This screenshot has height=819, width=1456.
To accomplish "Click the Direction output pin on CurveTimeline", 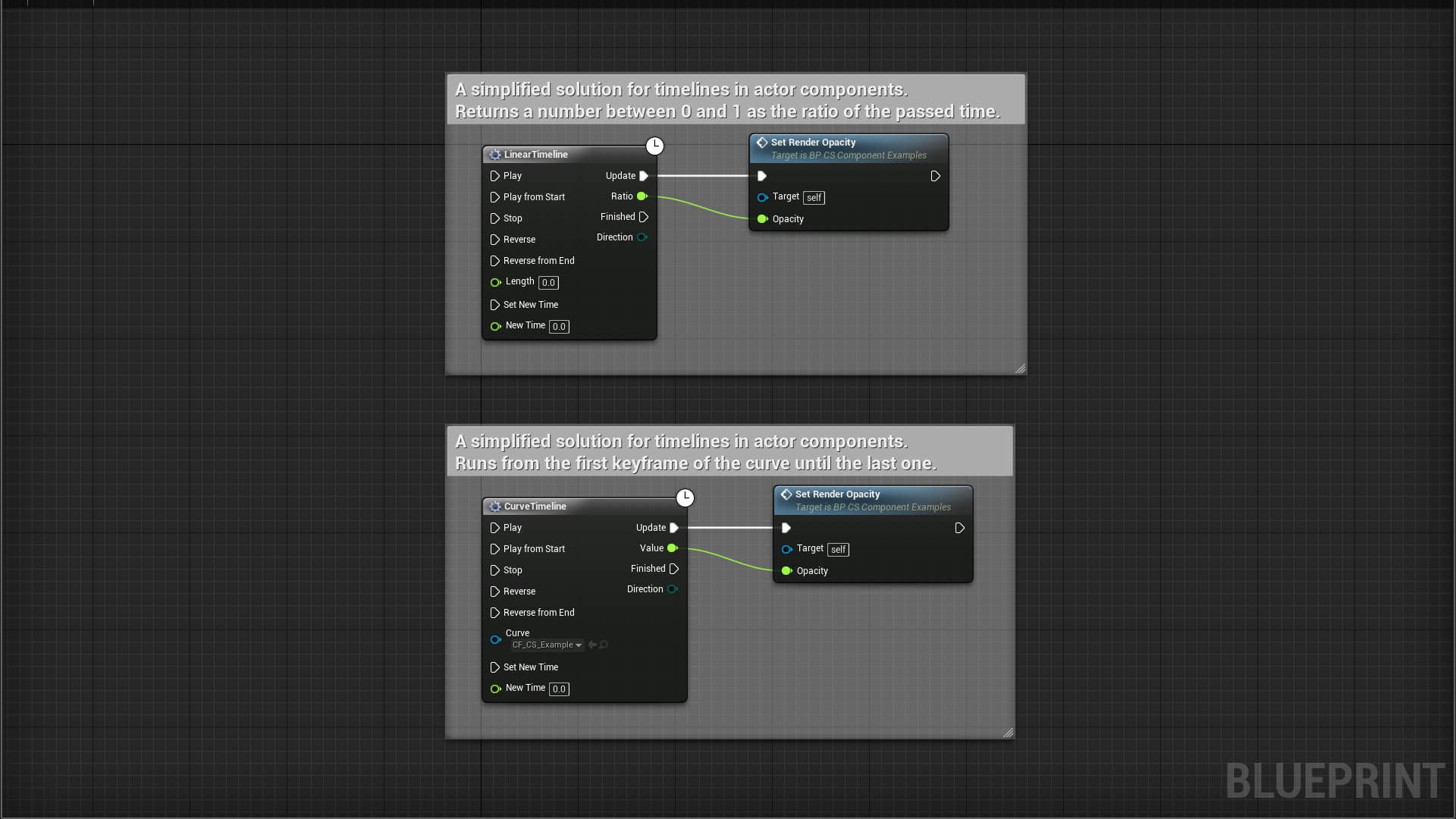I will click(673, 589).
